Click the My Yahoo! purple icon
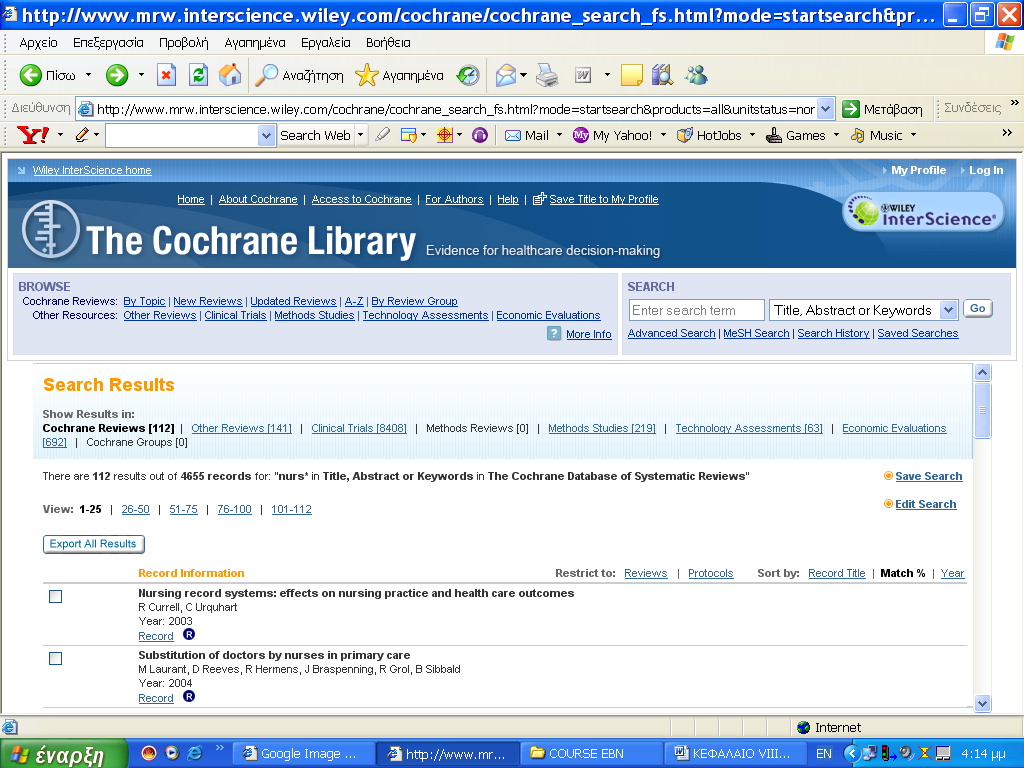Viewport: 1024px width, 768px height. tap(581, 135)
